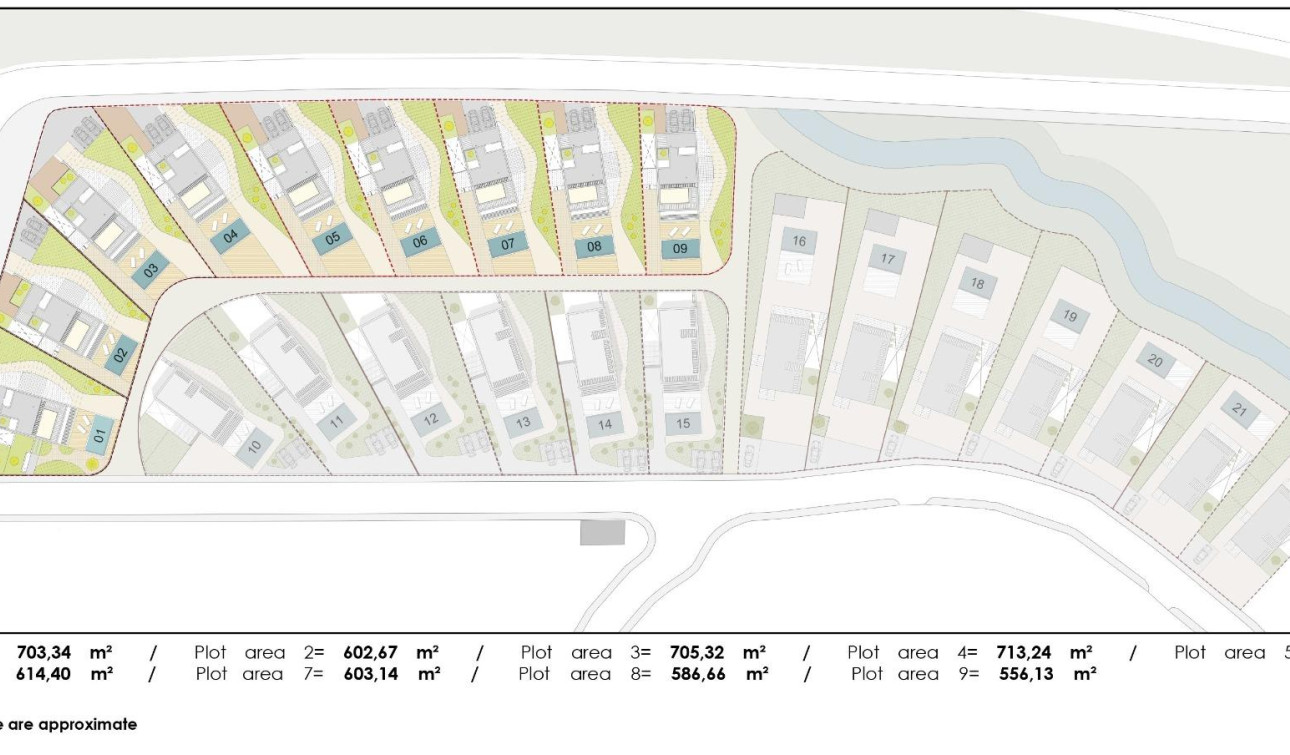
Task: Select plot label 06 on site plan
Action: click(x=420, y=242)
